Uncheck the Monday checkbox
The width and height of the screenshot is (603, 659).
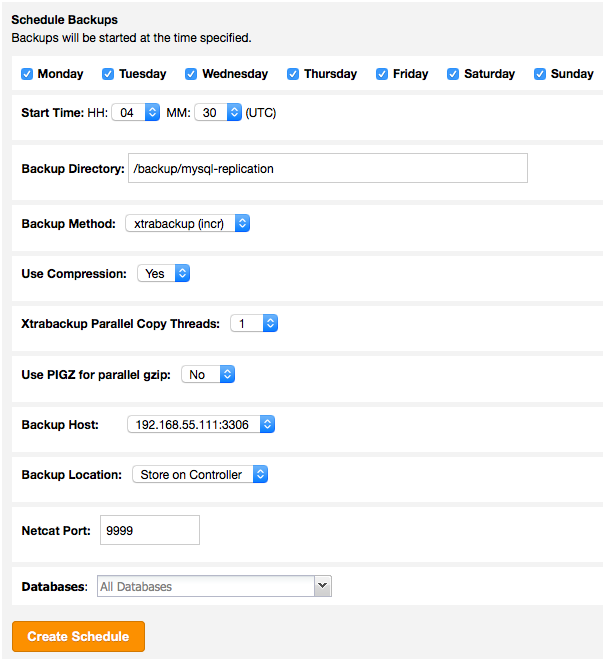coord(27,74)
